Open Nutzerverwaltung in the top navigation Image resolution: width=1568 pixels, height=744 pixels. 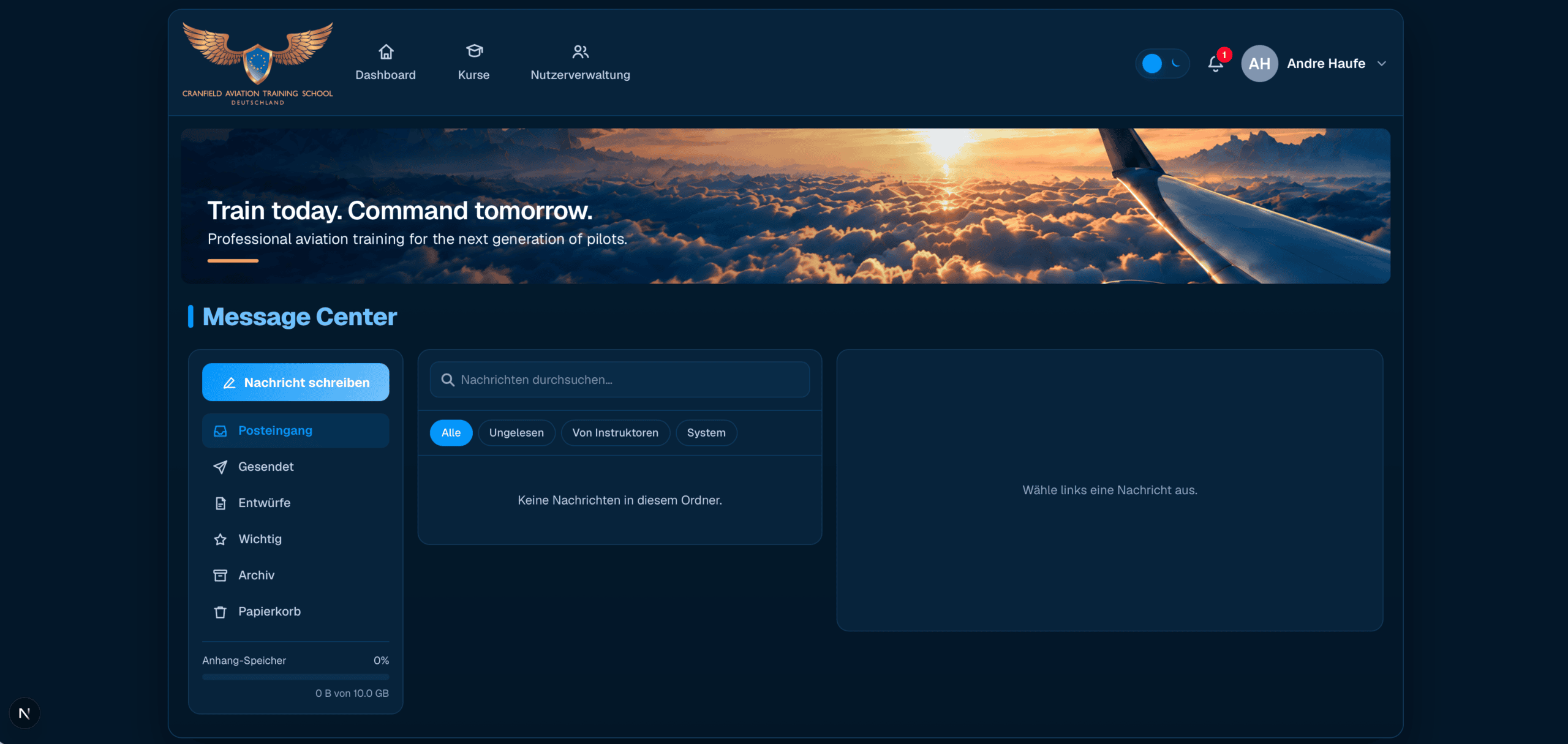580,62
